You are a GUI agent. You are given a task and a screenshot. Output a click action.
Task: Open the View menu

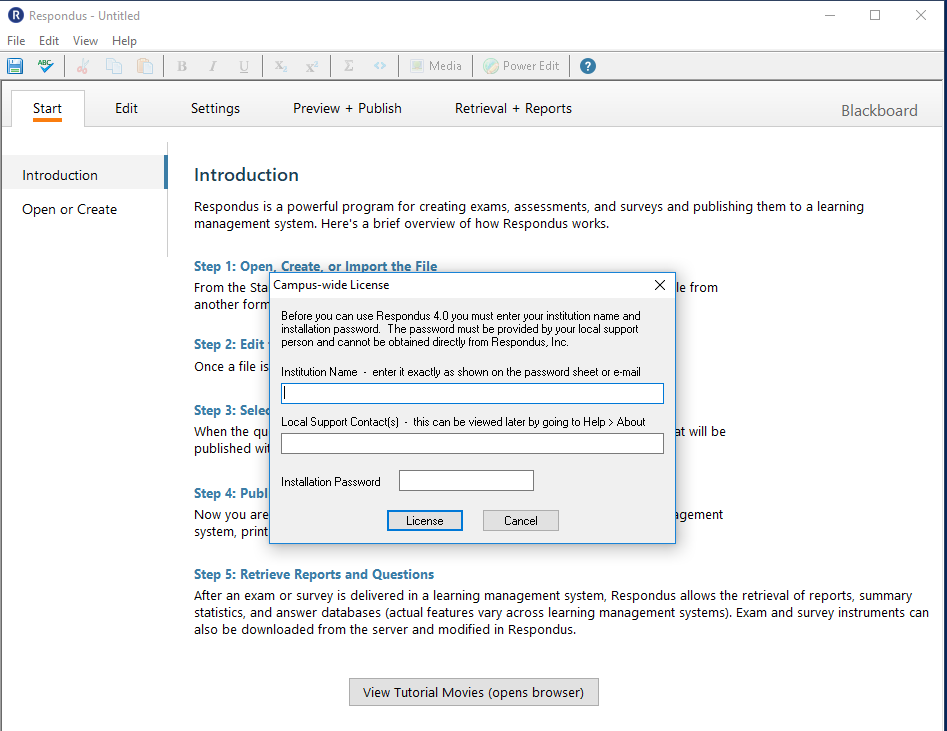click(85, 40)
